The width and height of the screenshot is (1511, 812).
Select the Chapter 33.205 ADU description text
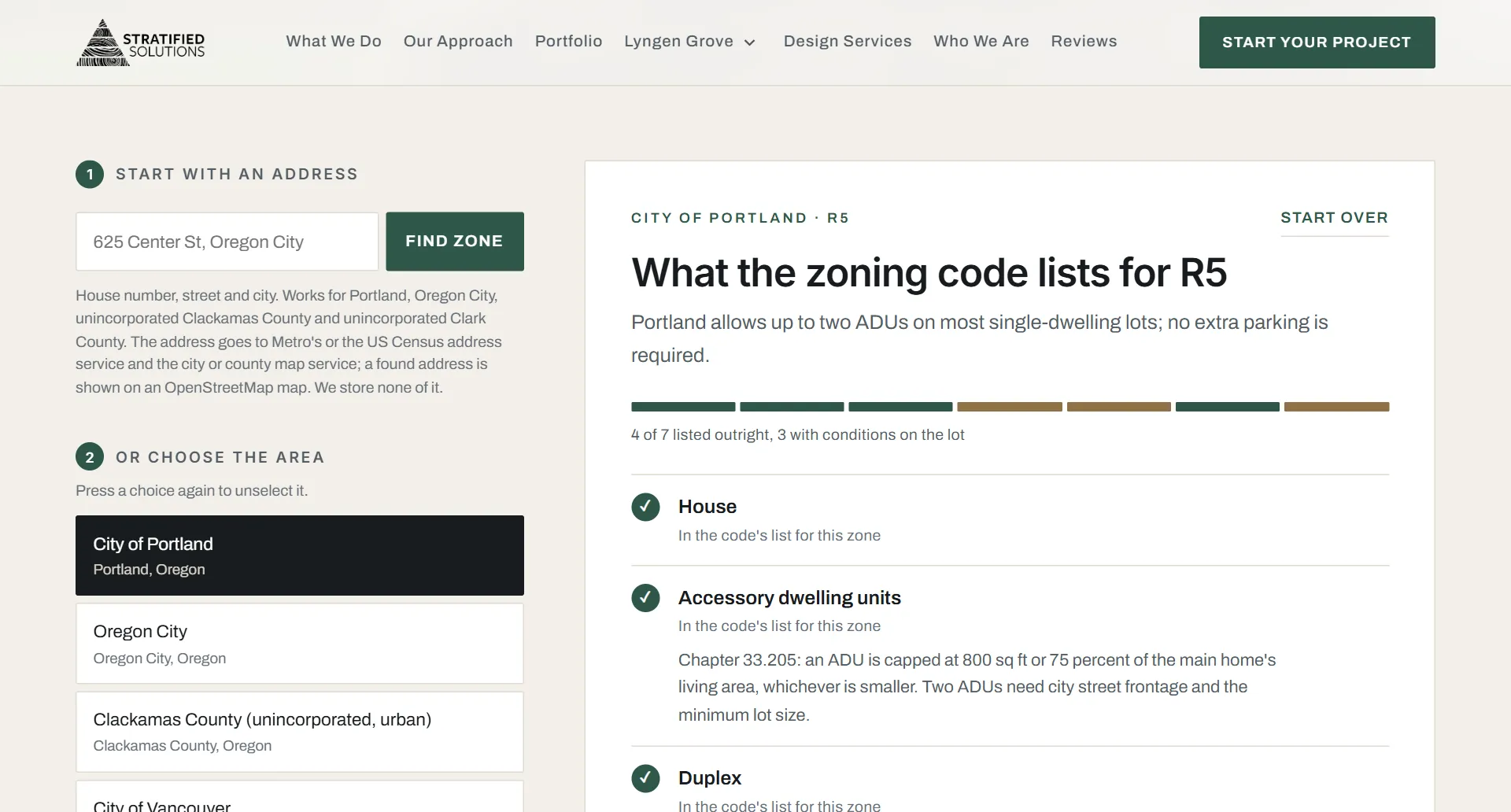click(977, 688)
